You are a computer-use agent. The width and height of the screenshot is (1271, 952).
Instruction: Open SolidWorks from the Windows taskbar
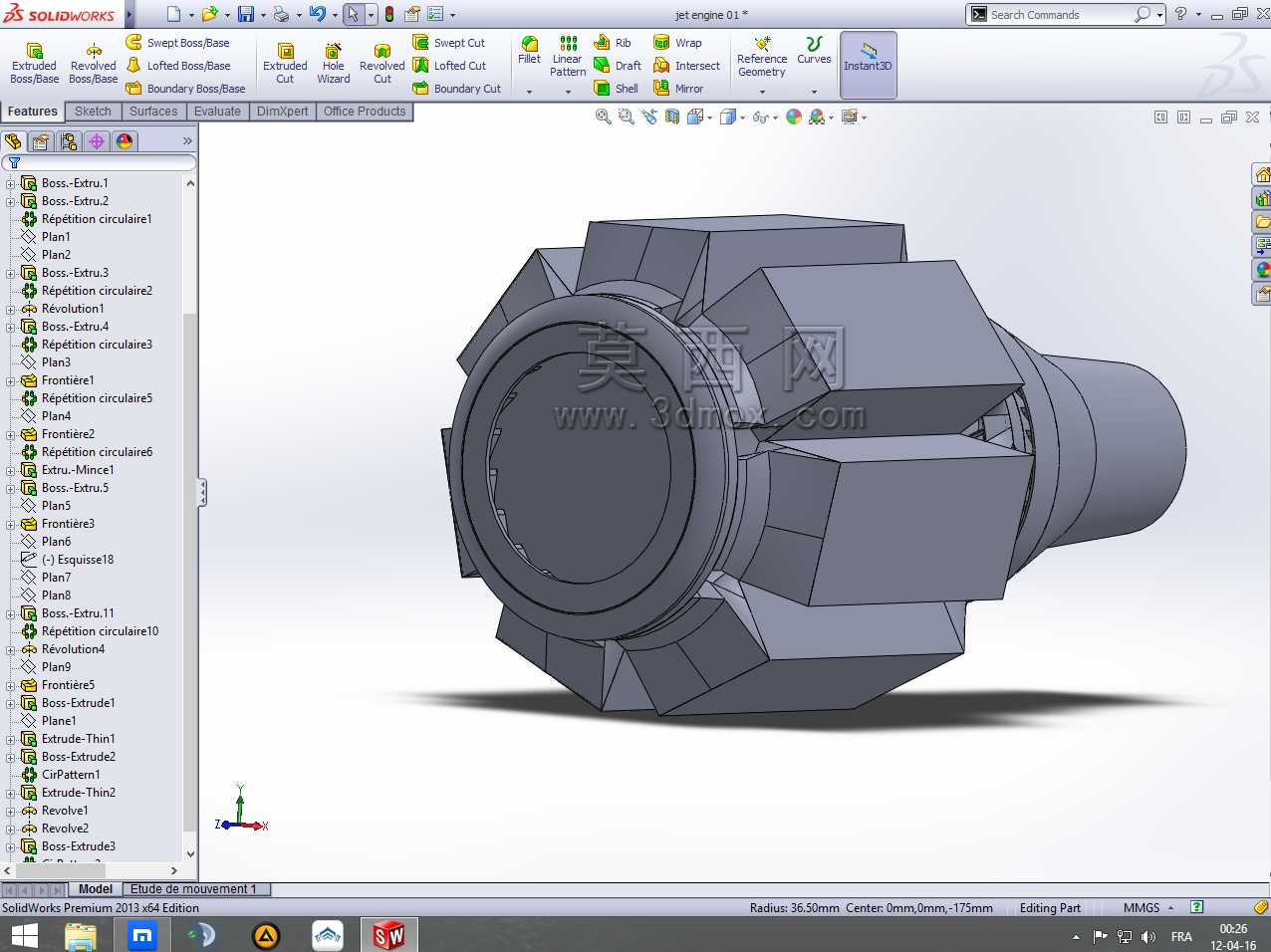(x=388, y=935)
